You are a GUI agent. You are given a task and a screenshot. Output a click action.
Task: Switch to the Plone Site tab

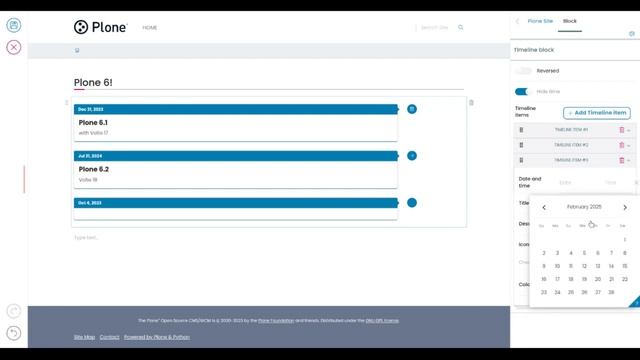pyautogui.click(x=540, y=21)
